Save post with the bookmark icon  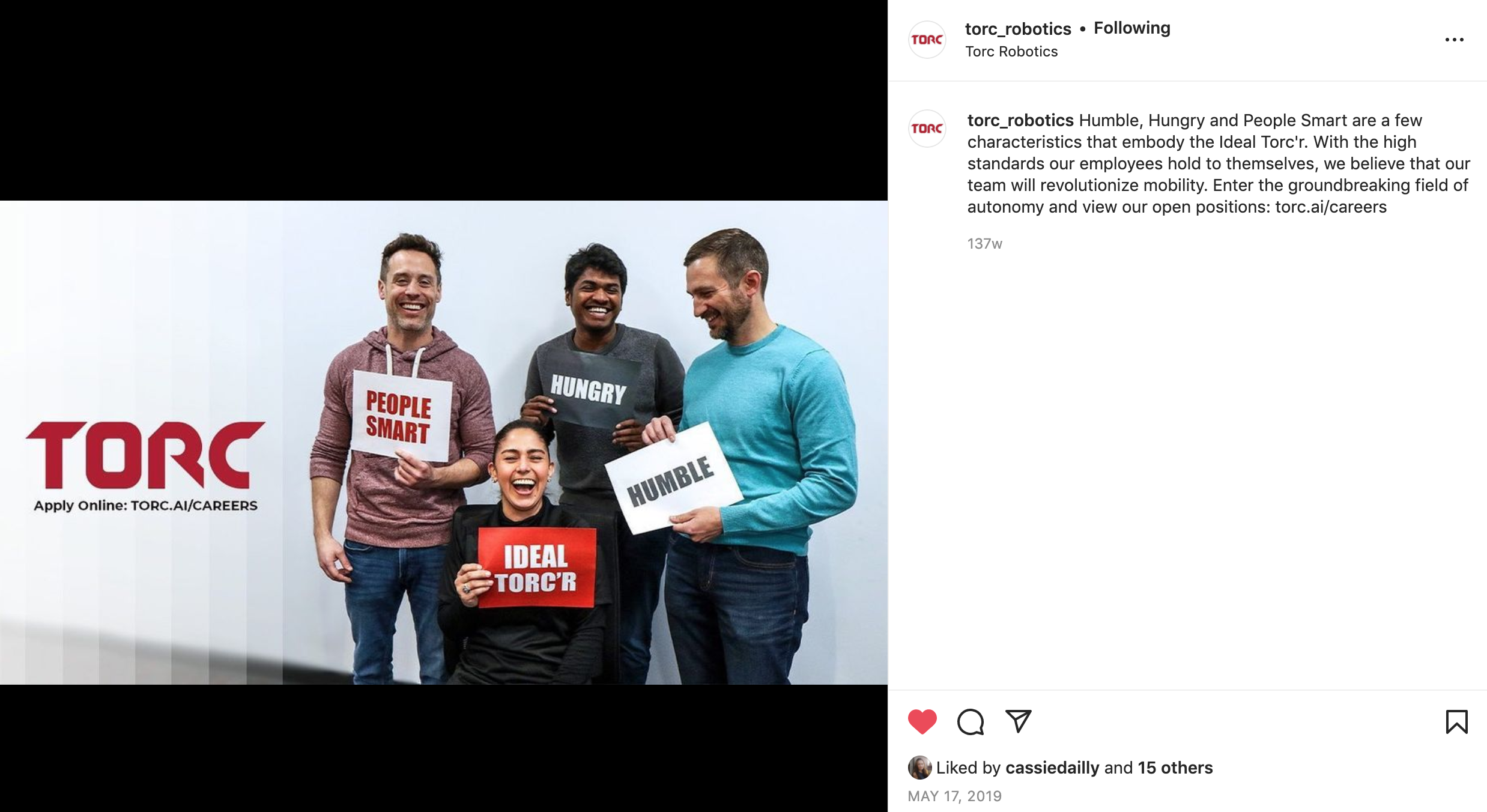coord(1456,722)
